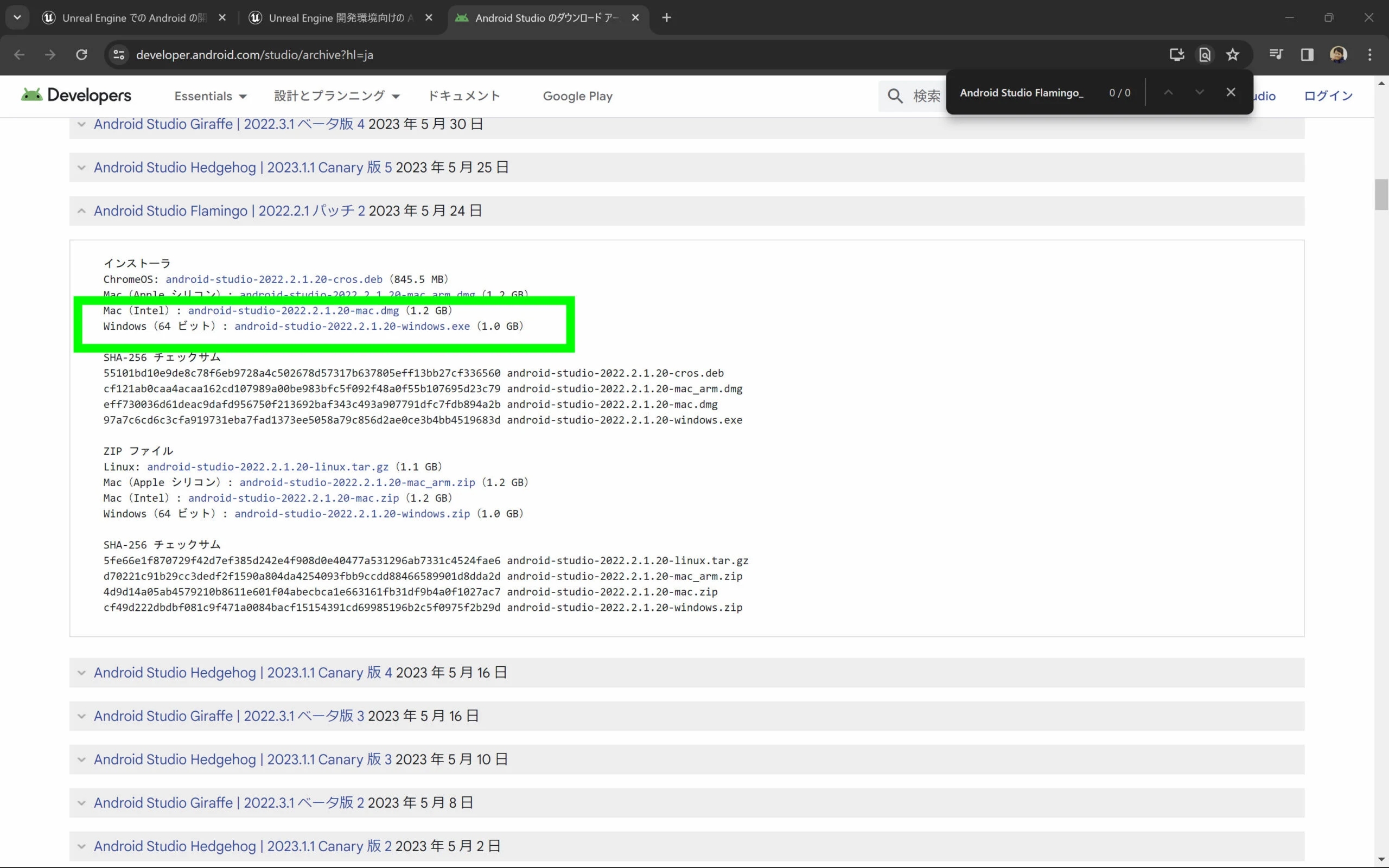This screenshot has height=868, width=1389.
Task: Download the android-studio-2022.2.1.20-windows.exe installer
Action: (352, 326)
